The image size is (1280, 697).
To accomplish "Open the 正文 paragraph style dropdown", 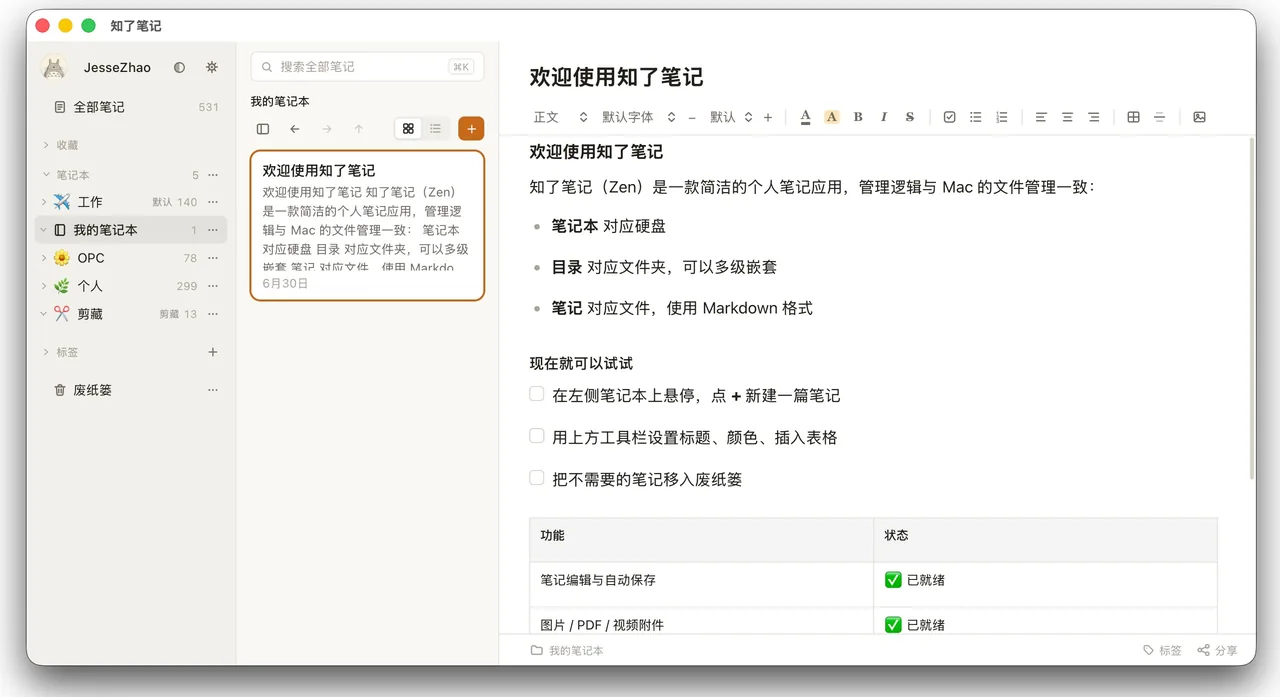I will (x=561, y=117).
